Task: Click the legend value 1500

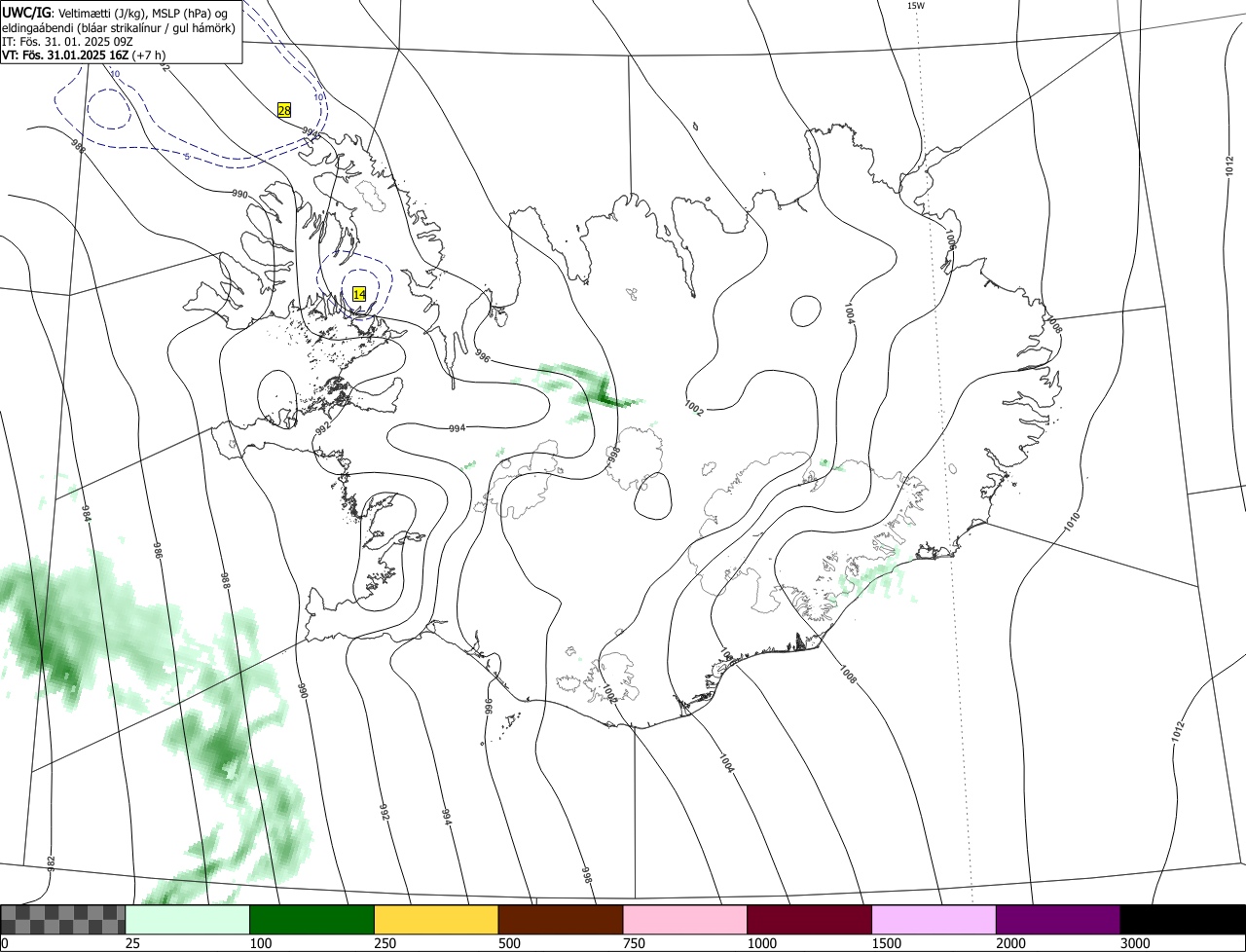Action: pyautogui.click(x=887, y=943)
